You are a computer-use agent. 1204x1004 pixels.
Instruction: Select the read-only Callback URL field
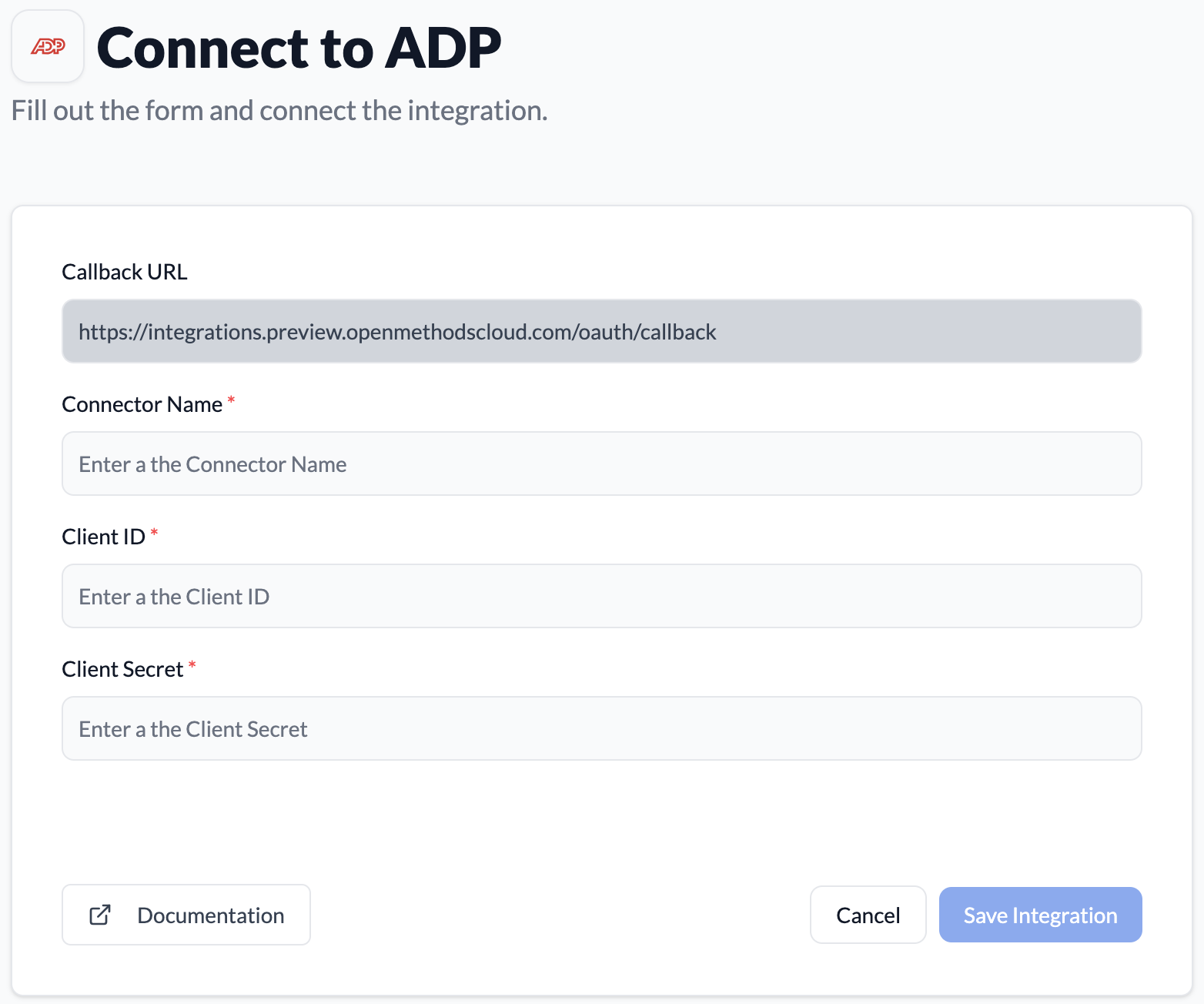600,332
